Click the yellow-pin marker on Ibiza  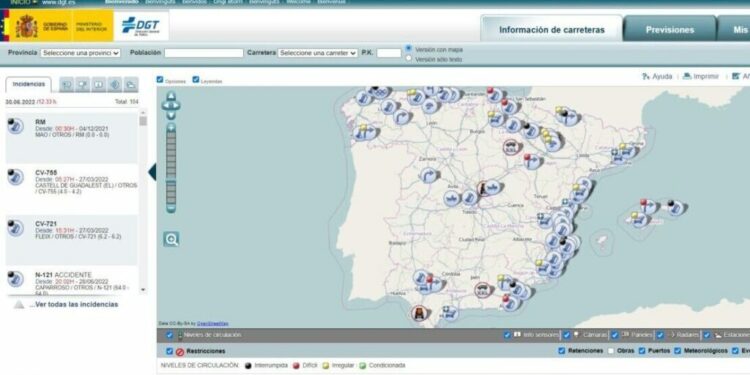tap(639, 220)
